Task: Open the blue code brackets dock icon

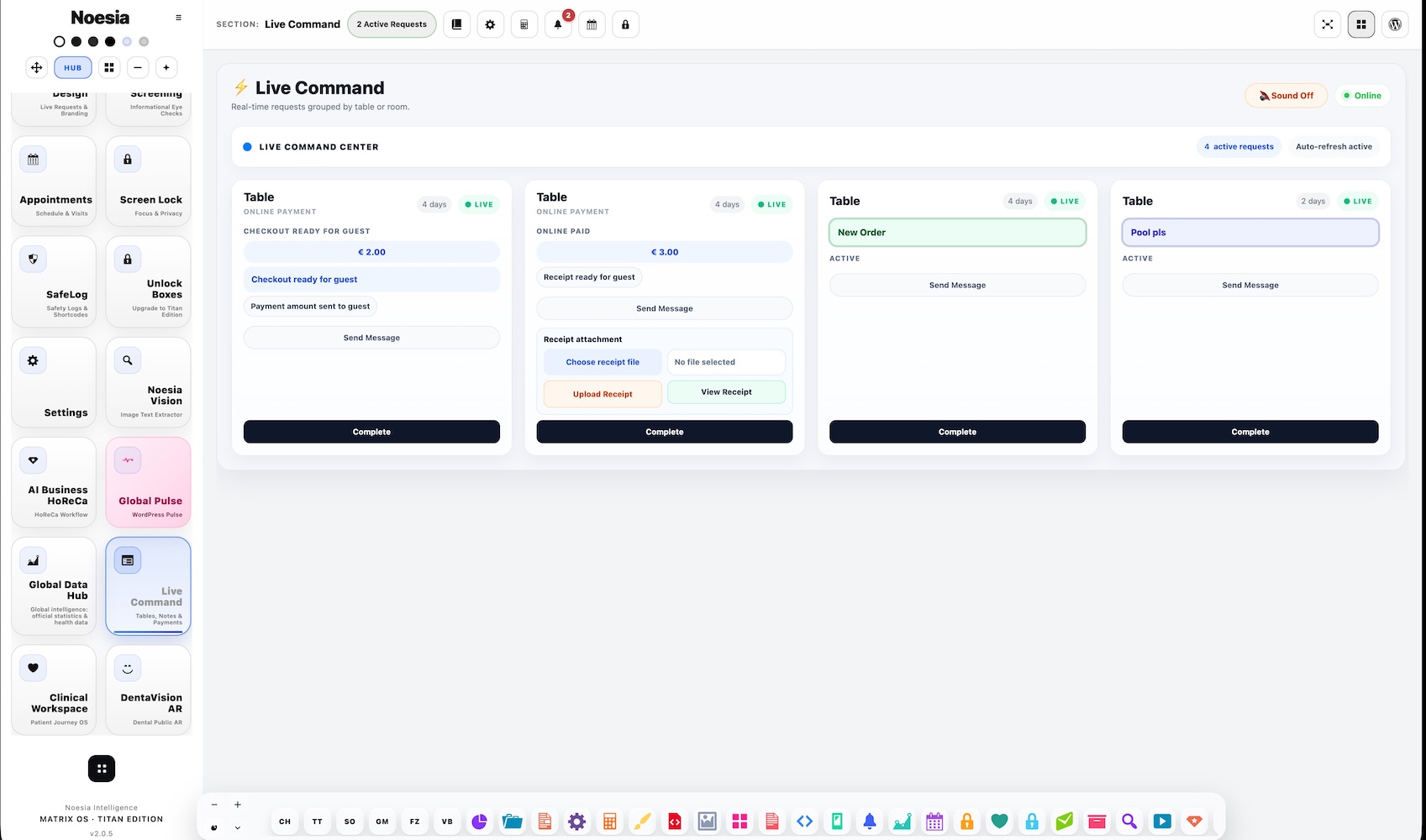Action: [x=805, y=822]
